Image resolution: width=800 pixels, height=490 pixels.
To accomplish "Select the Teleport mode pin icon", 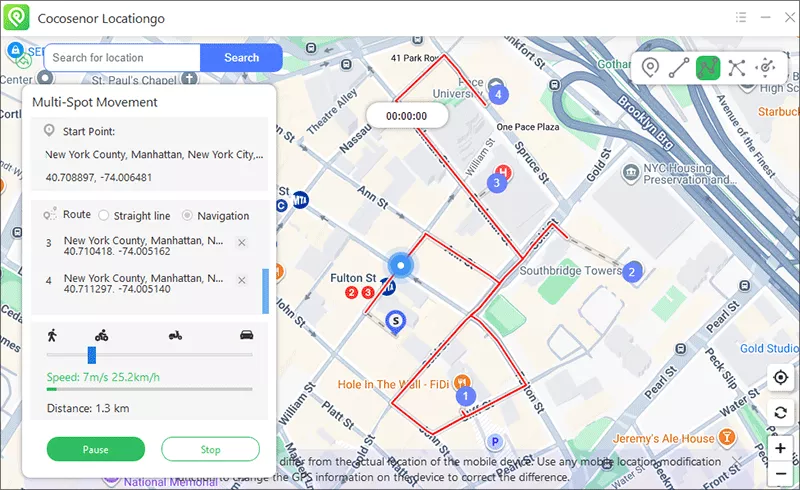I will (x=651, y=68).
